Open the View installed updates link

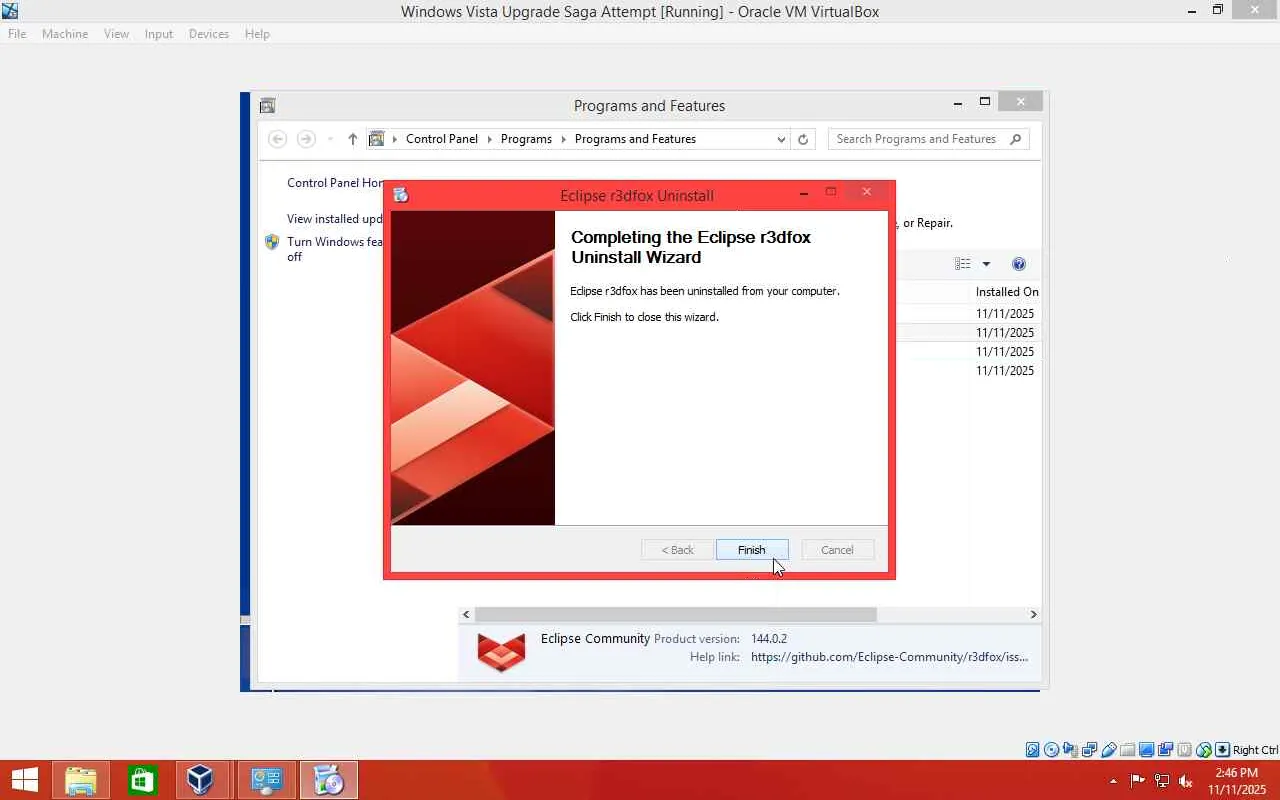334,219
